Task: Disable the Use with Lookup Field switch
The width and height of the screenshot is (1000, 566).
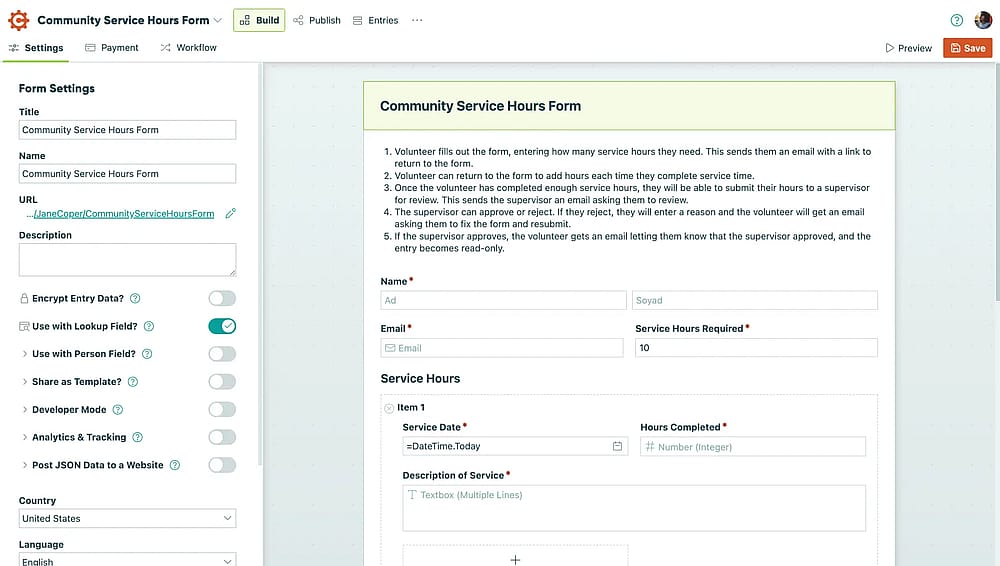Action: (x=222, y=326)
